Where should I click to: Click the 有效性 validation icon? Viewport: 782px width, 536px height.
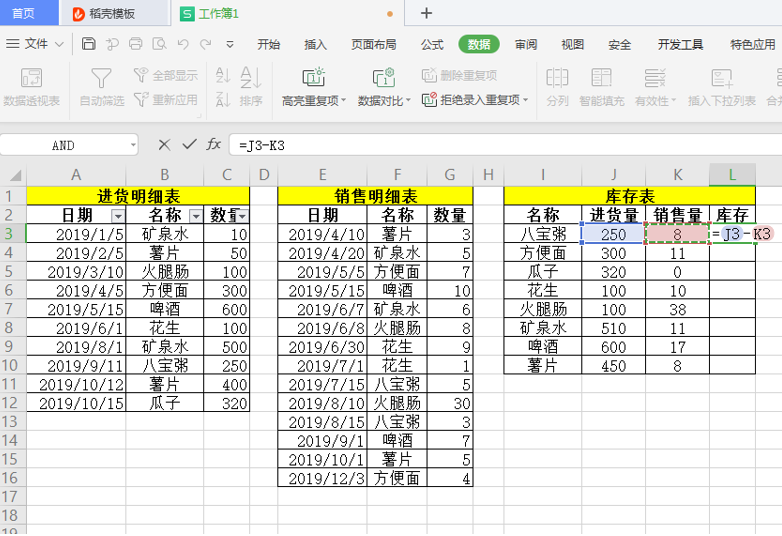[x=654, y=78]
